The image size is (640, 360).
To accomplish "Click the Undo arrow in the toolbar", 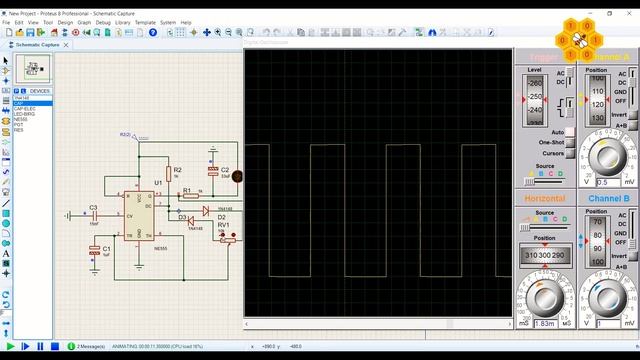I will pyautogui.click(x=266, y=32).
